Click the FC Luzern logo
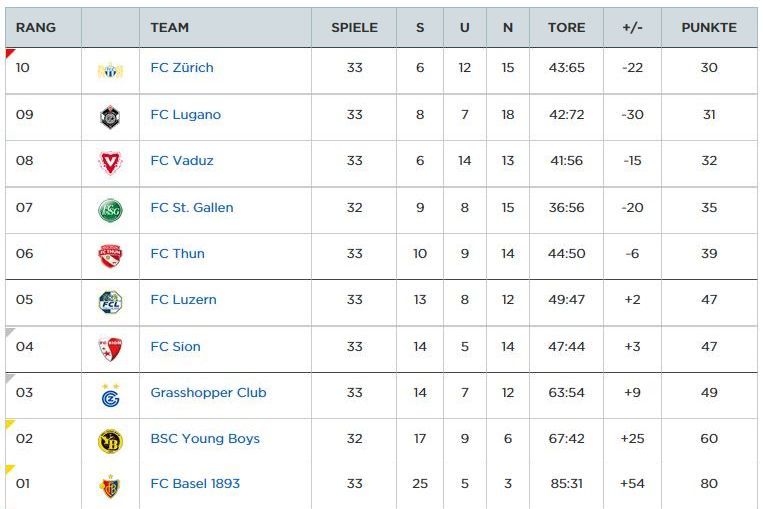The image size is (763, 509). (x=110, y=302)
